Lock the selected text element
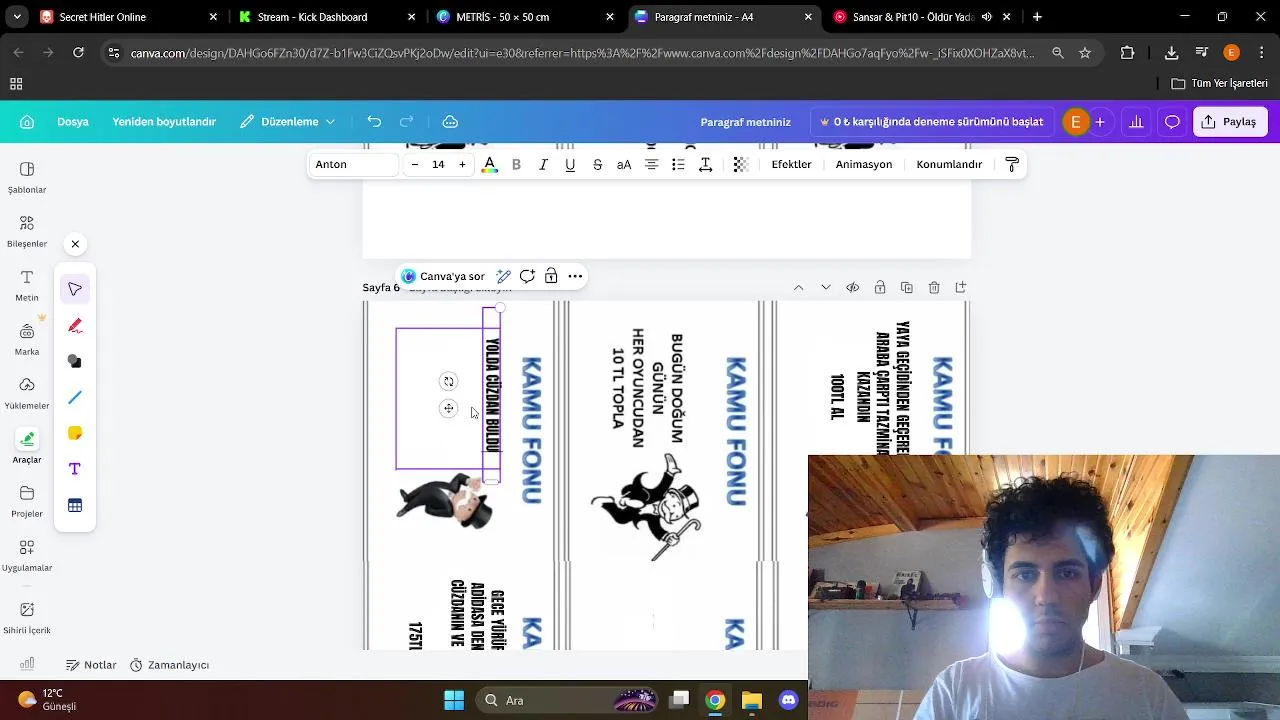This screenshot has height=720, width=1280. coord(551,276)
